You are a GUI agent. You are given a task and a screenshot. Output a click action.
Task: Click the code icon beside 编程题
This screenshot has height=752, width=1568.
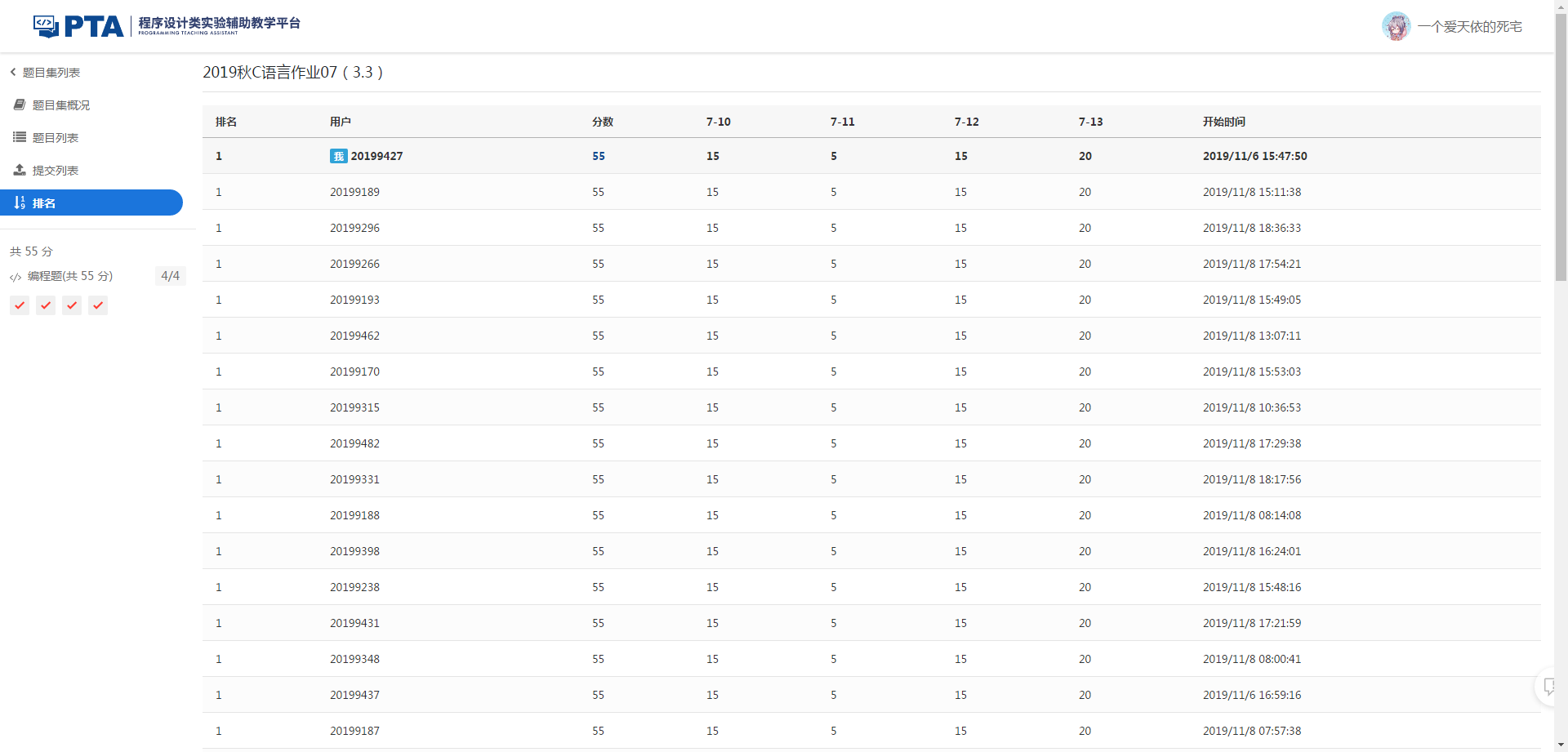(16, 277)
